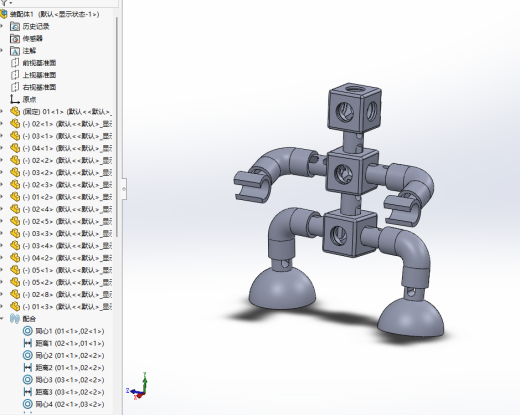
Task: Select the 前视基准面 plane icon
Action: (x=15, y=63)
